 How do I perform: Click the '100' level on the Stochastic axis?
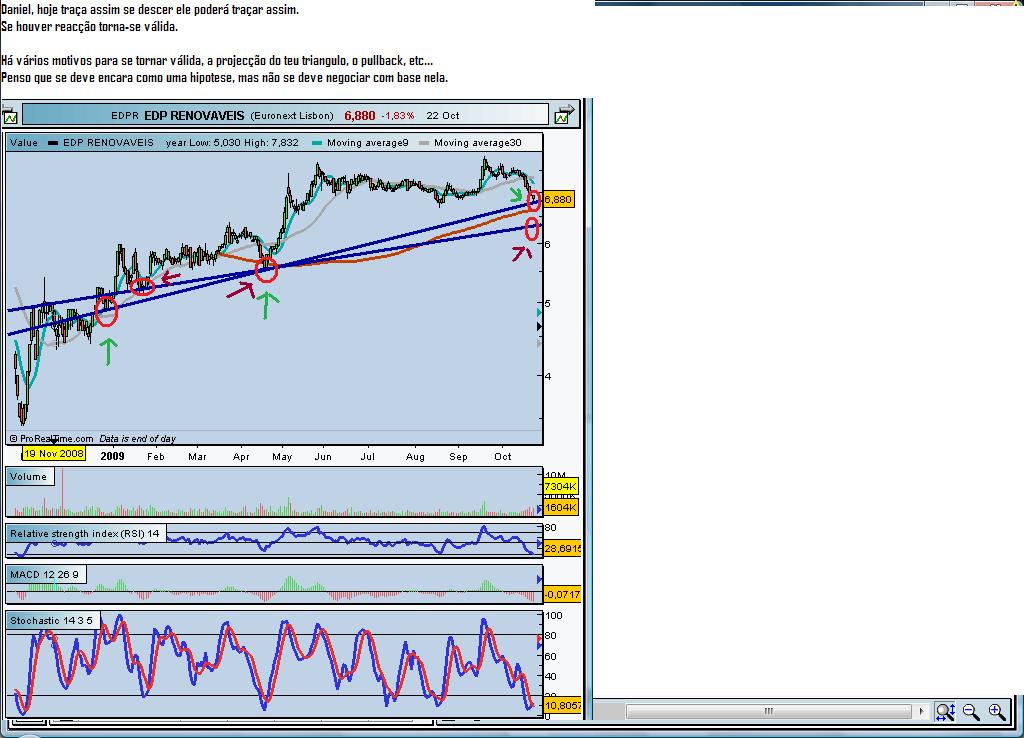554,615
